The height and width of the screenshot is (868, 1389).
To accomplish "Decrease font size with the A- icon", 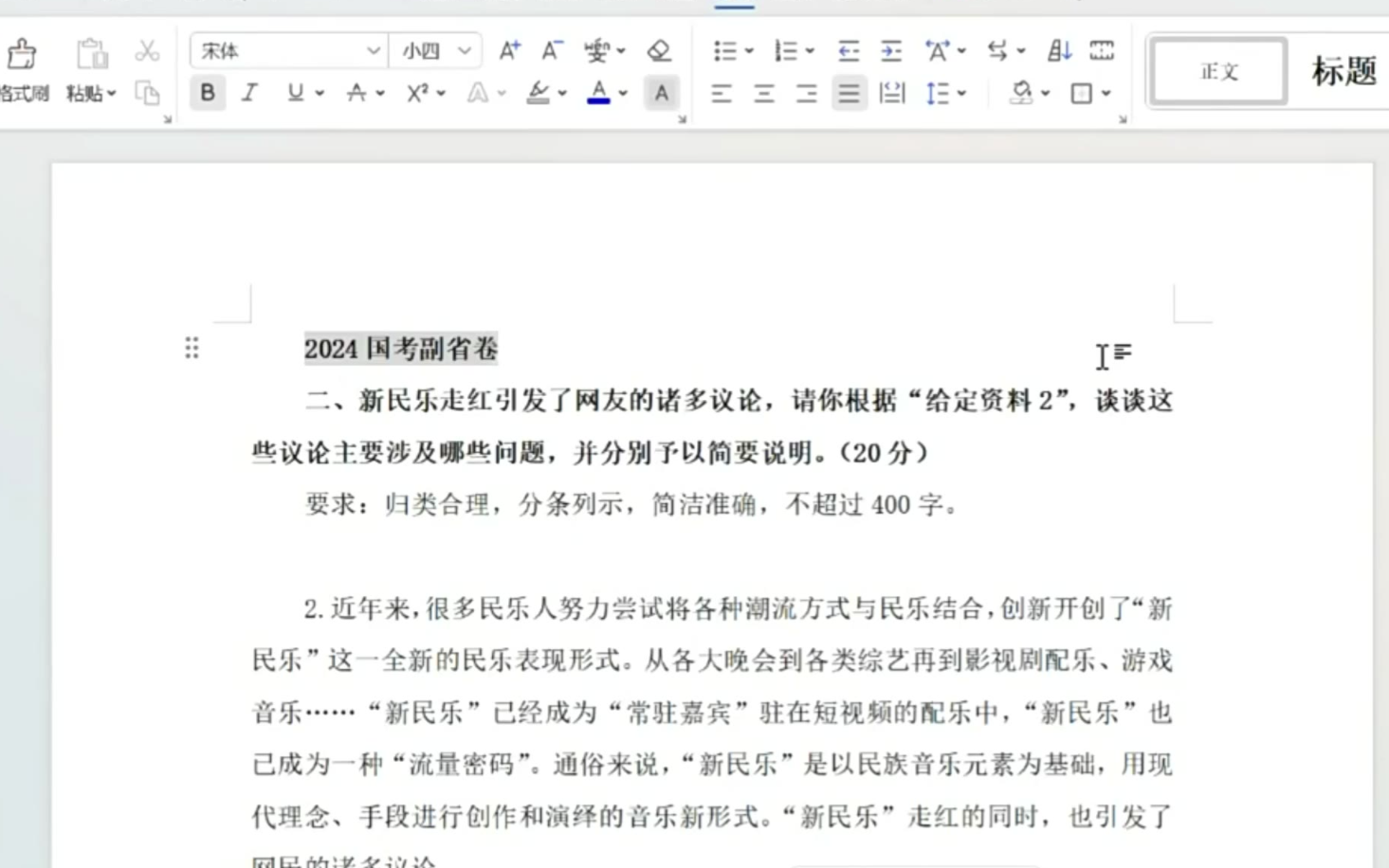I will pos(552,51).
